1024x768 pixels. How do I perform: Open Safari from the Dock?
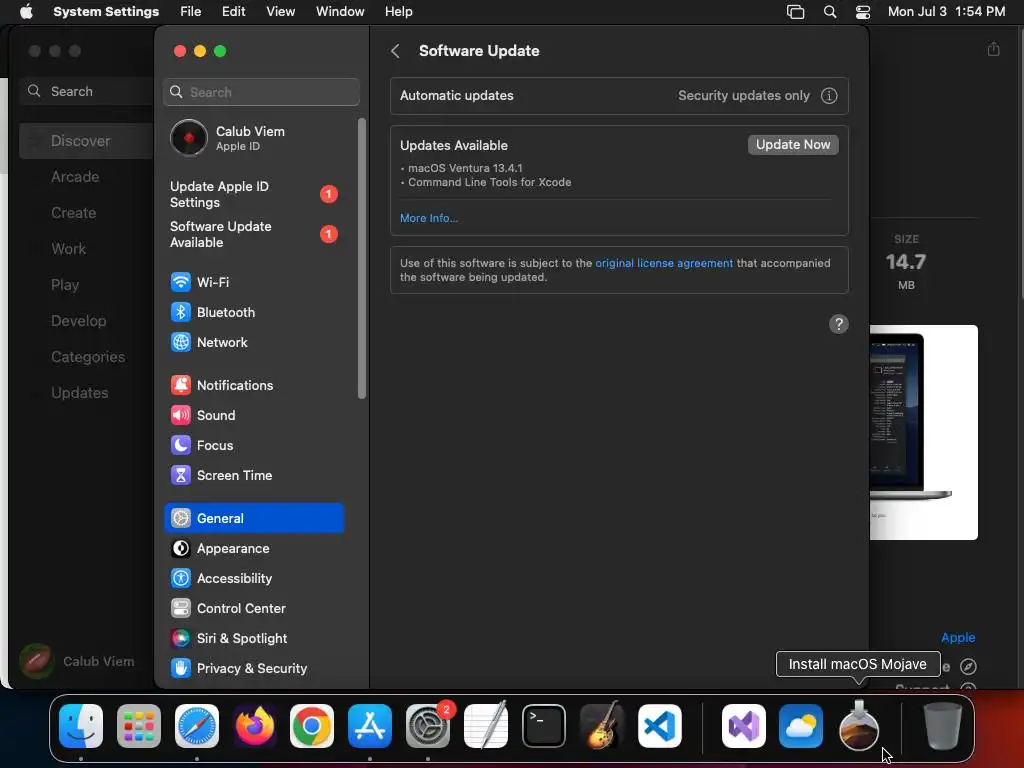[x=197, y=726]
